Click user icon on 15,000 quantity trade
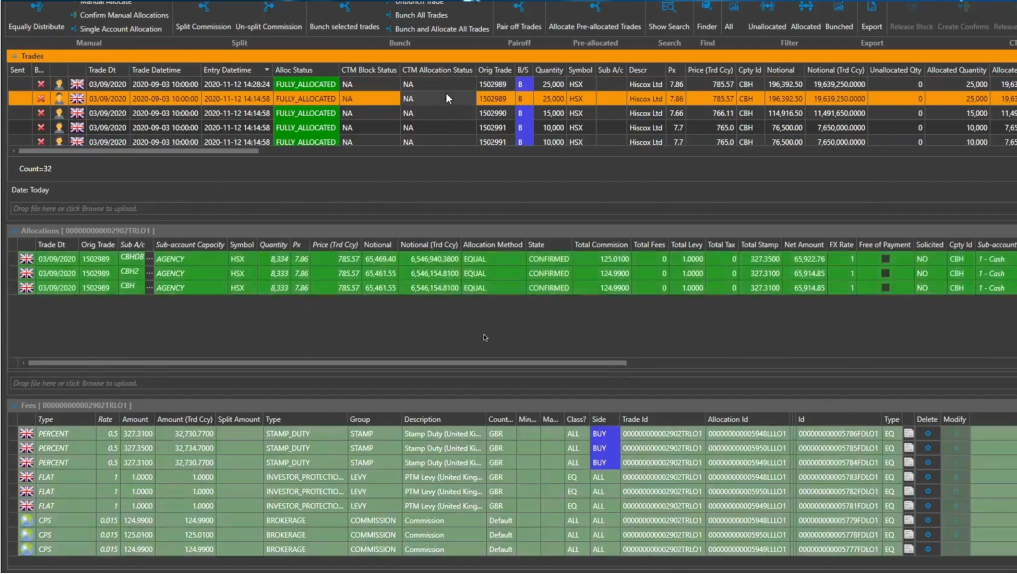1017x574 pixels. [59, 113]
